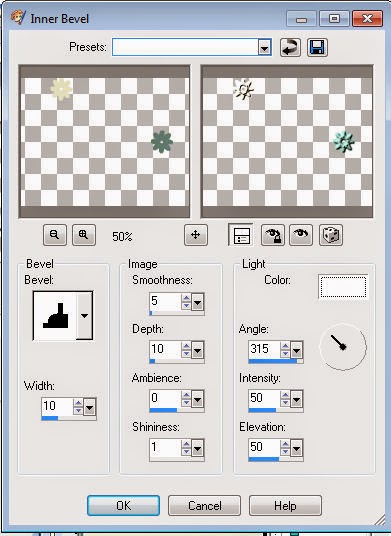Click the Help button
The width and height of the screenshot is (391, 536).
click(285, 505)
